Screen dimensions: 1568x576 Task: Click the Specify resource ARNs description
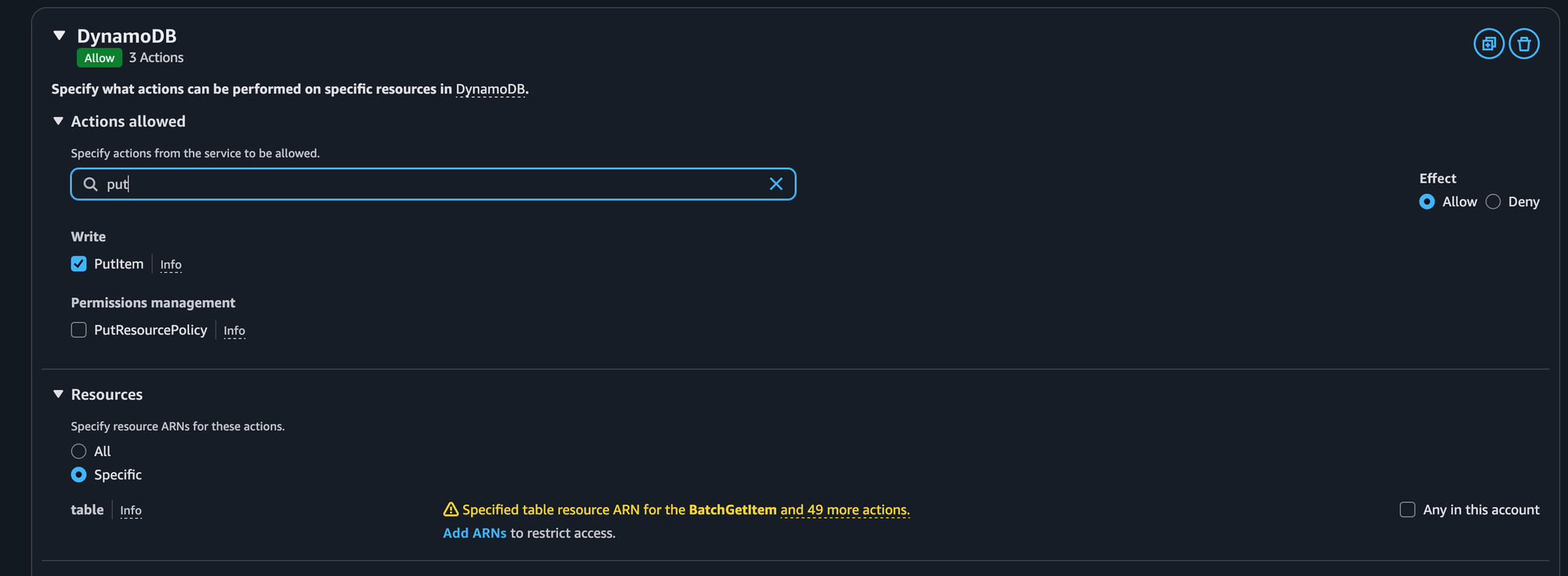(178, 426)
